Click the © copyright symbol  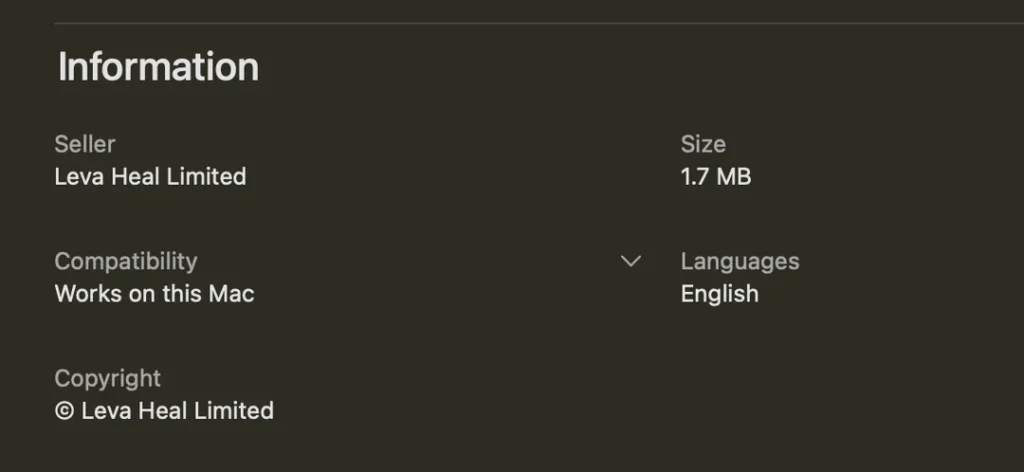pyautogui.click(x=64, y=411)
